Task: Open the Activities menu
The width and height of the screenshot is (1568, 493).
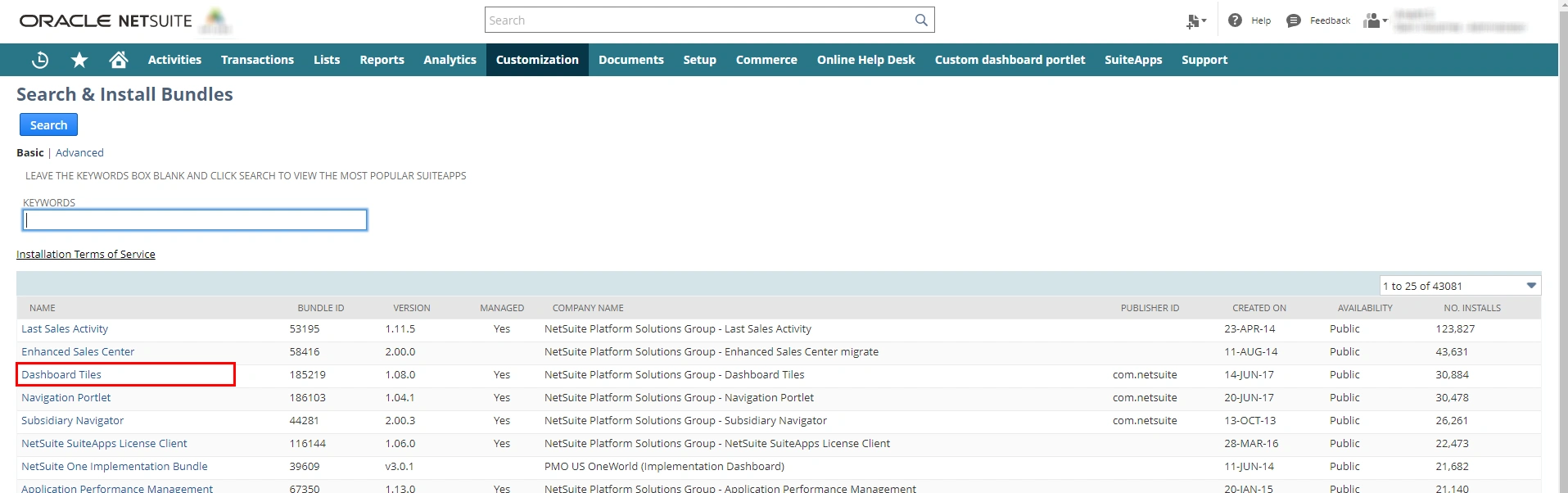Action: point(174,60)
